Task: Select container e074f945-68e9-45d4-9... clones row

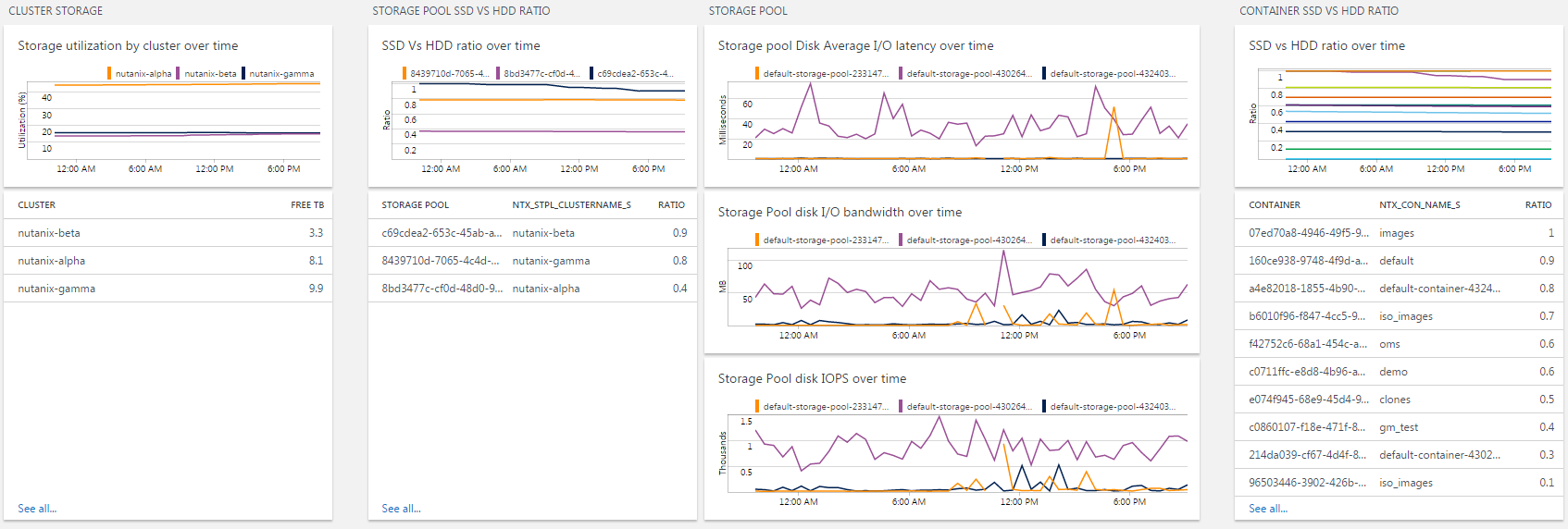Action: tap(1400, 400)
